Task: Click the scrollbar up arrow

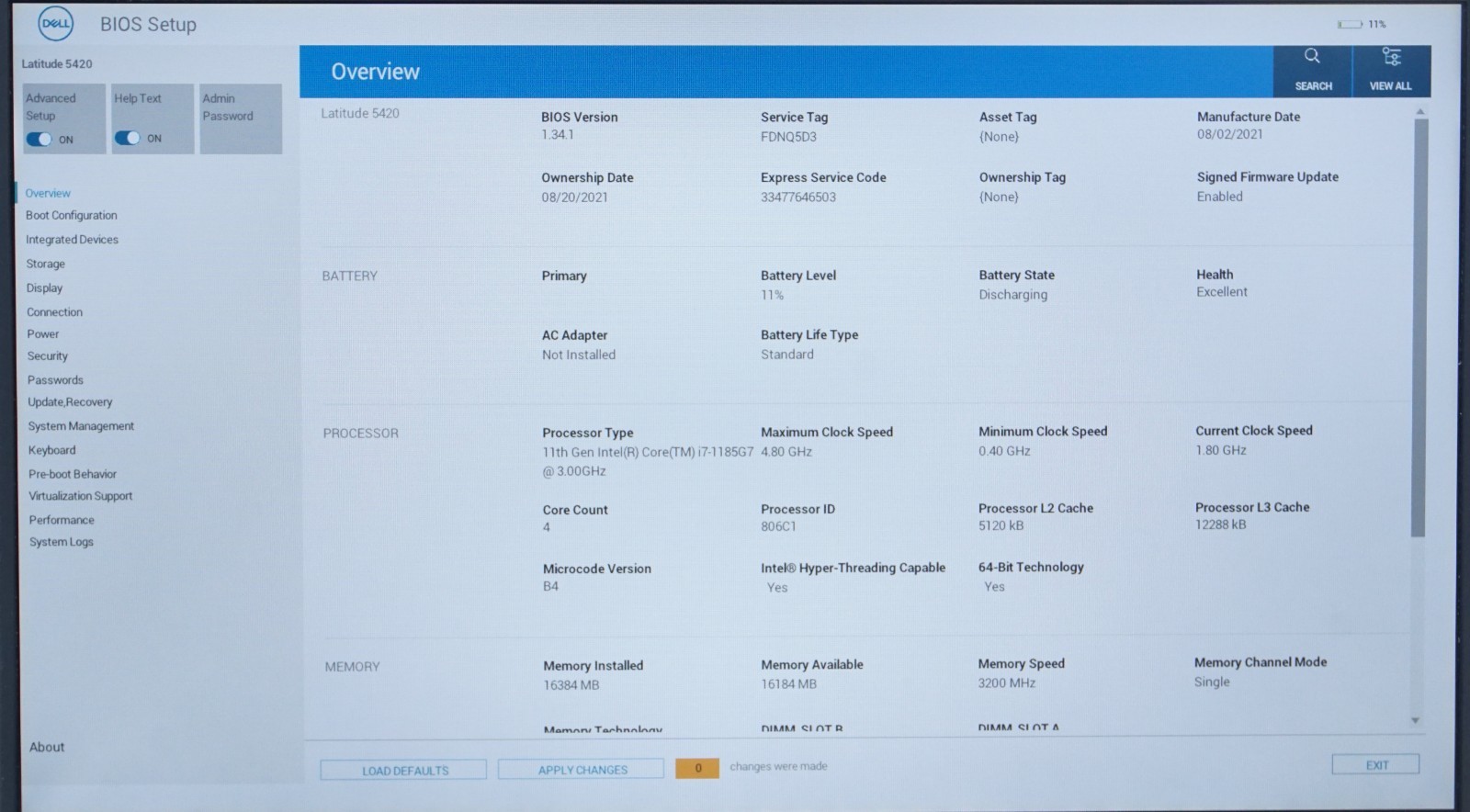Action: click(1419, 112)
